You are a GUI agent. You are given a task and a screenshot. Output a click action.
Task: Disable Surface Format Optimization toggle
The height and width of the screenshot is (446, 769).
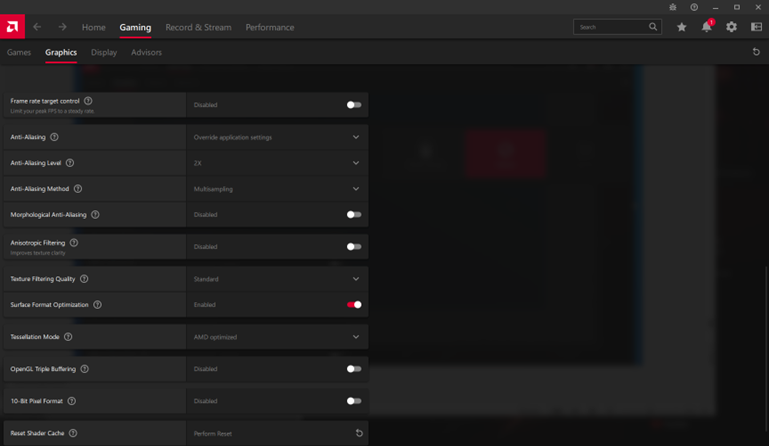(354, 305)
